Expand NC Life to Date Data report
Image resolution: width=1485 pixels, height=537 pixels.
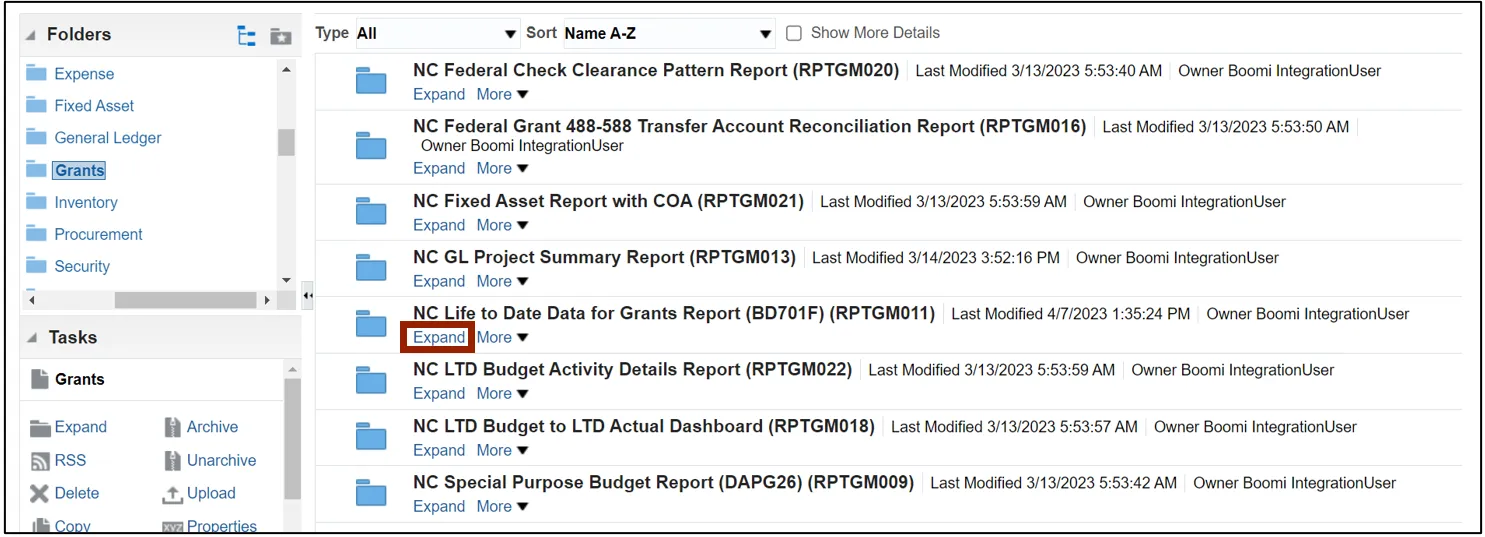point(439,337)
